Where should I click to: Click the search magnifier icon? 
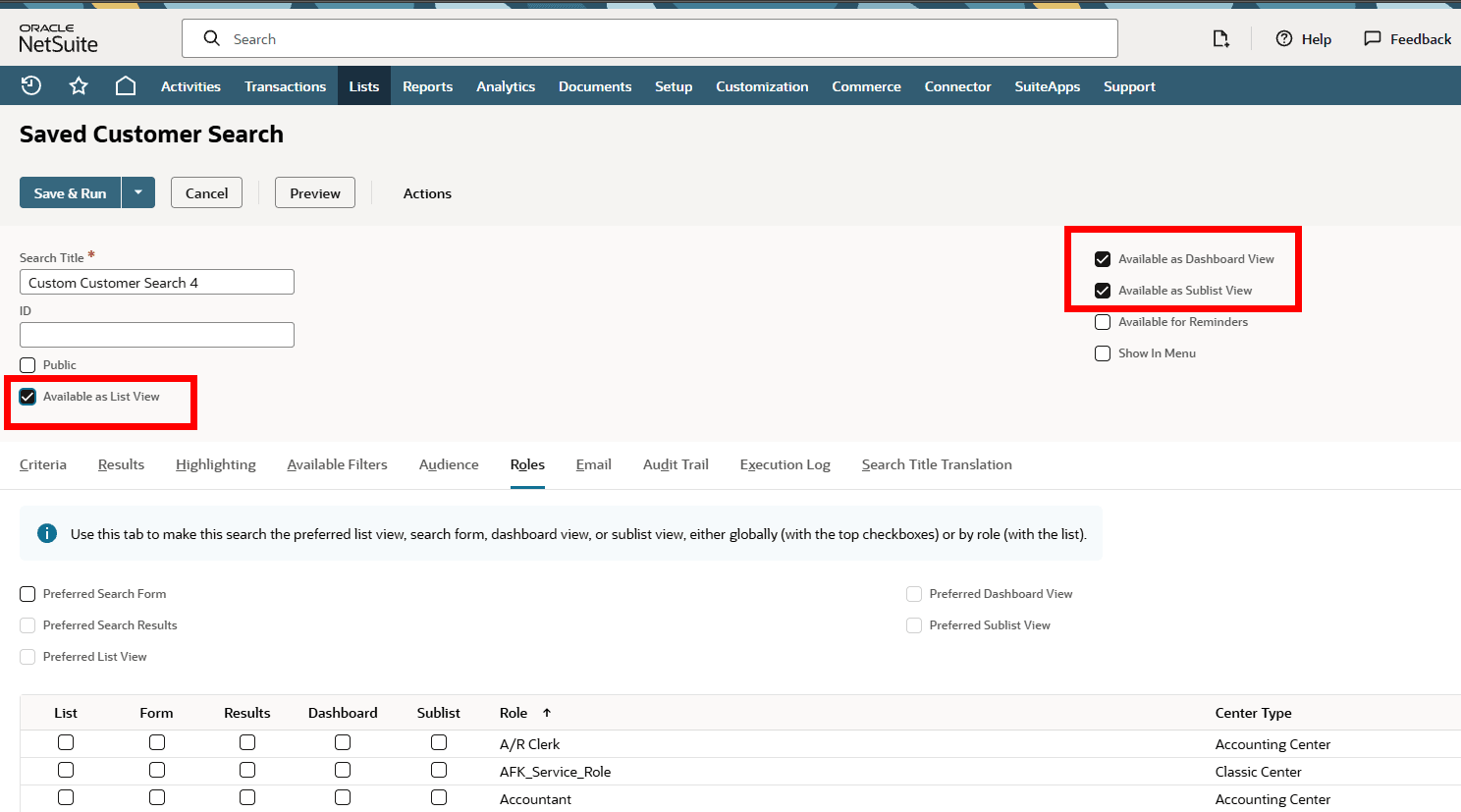211,38
